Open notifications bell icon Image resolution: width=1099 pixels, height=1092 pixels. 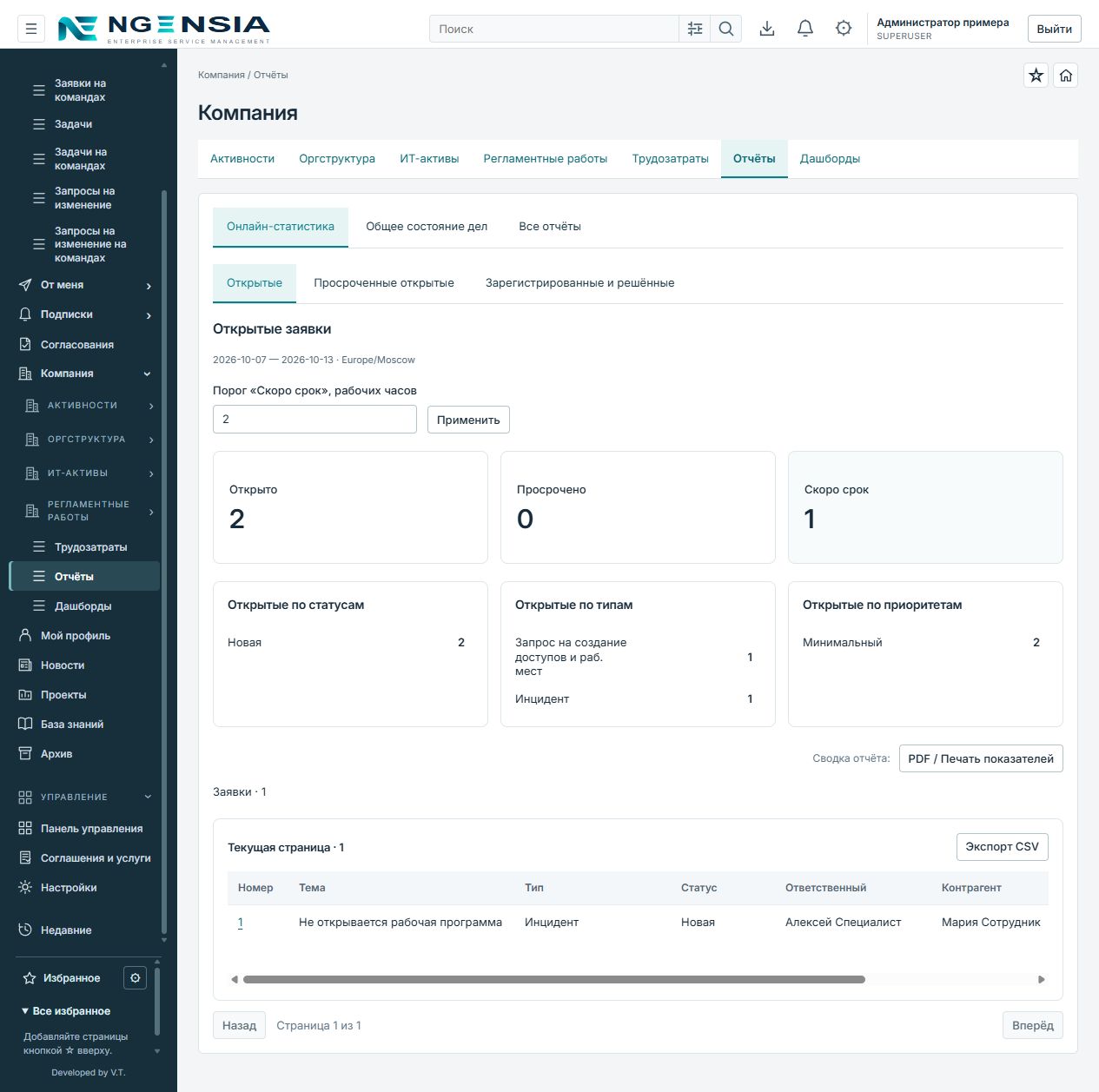tap(805, 29)
